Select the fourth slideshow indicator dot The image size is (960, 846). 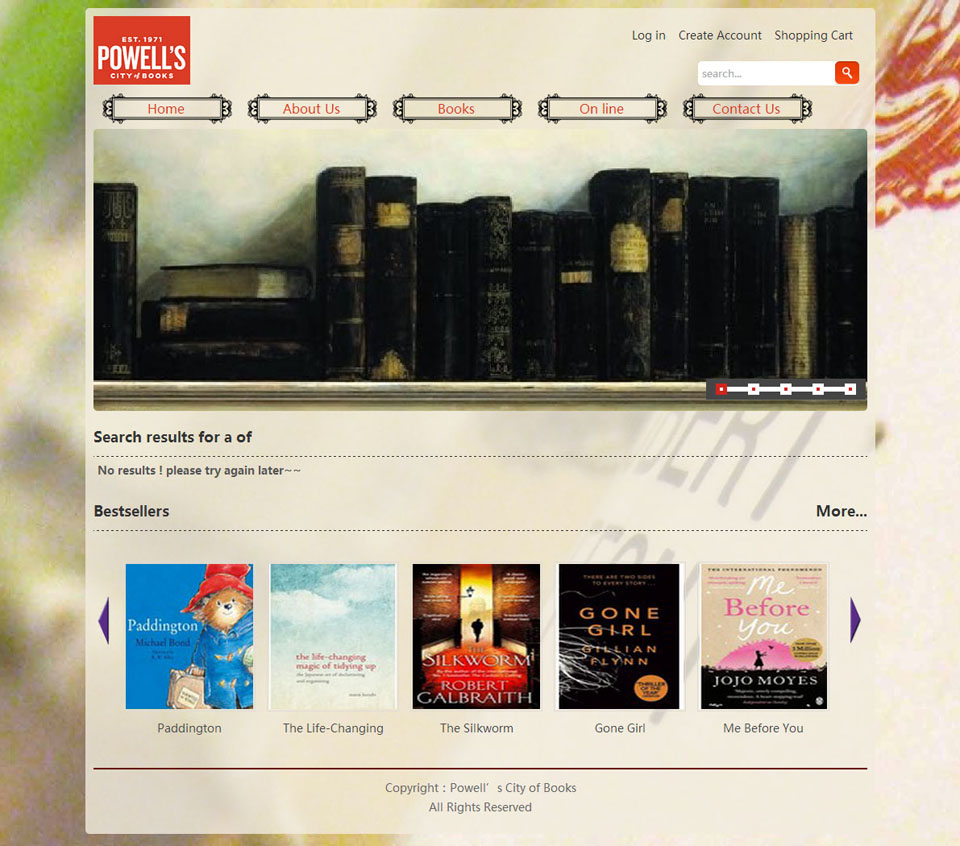click(818, 389)
